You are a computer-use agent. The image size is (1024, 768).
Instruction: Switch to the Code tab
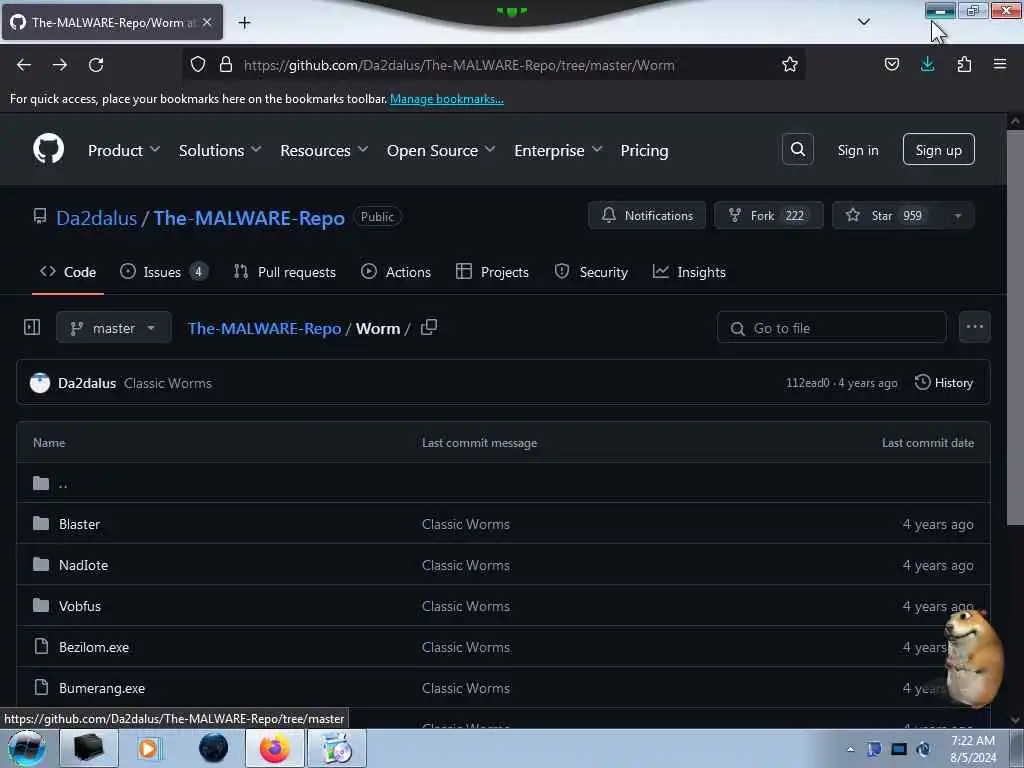tap(68, 272)
